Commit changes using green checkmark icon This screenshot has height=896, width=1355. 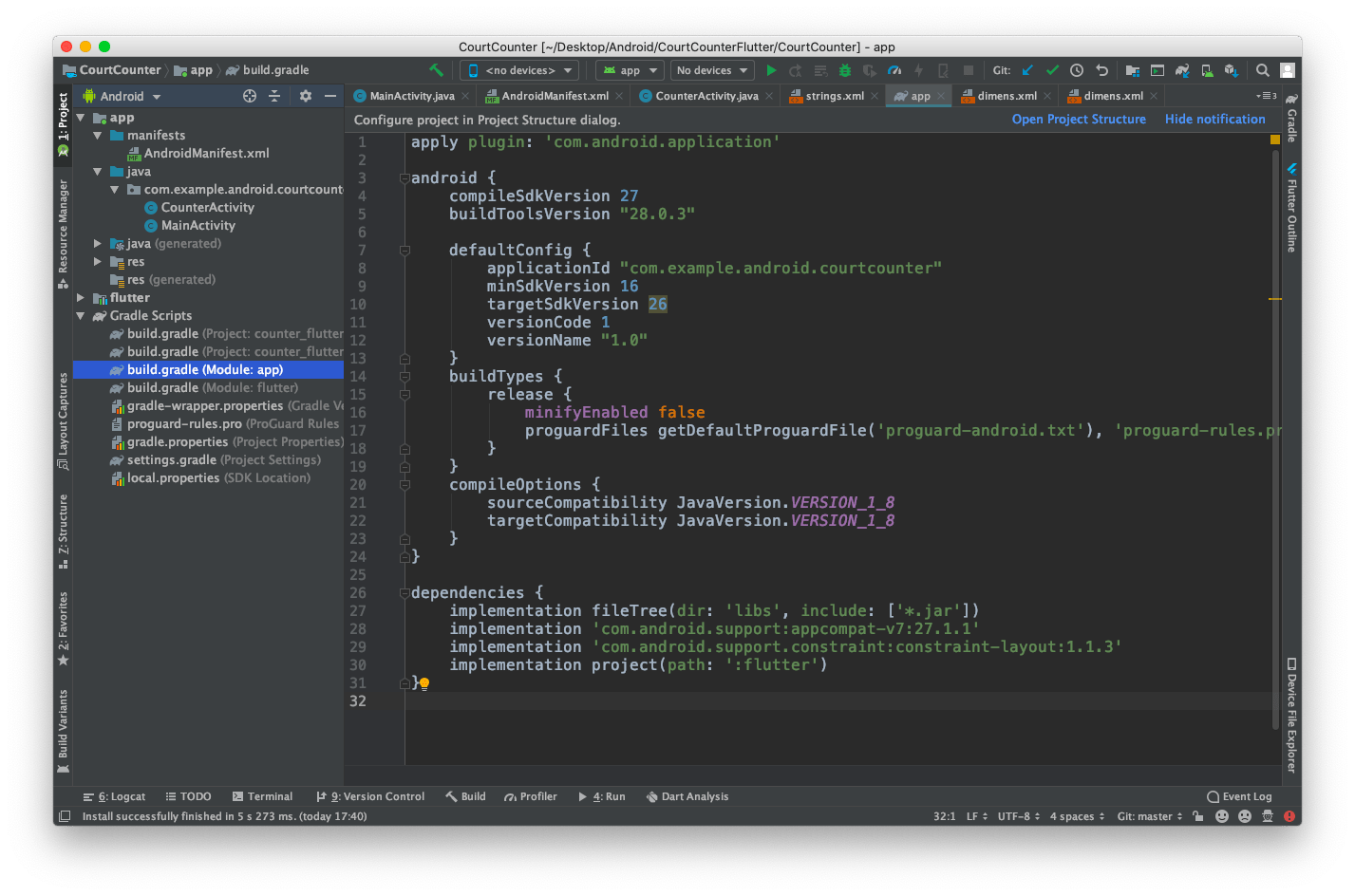(1052, 70)
